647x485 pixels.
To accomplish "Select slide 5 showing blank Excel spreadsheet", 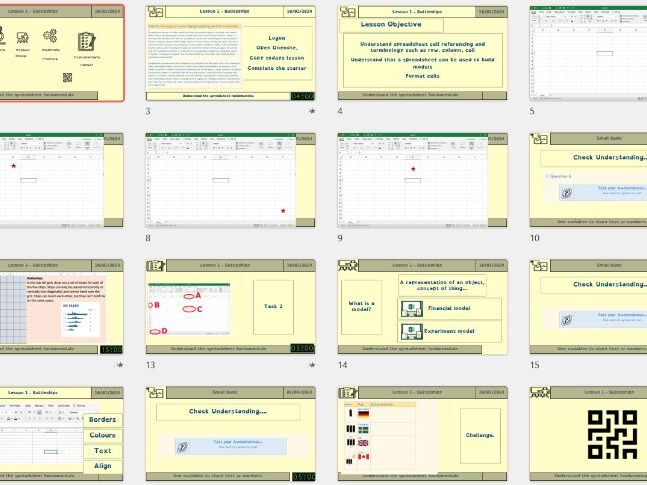I will coord(588,53).
